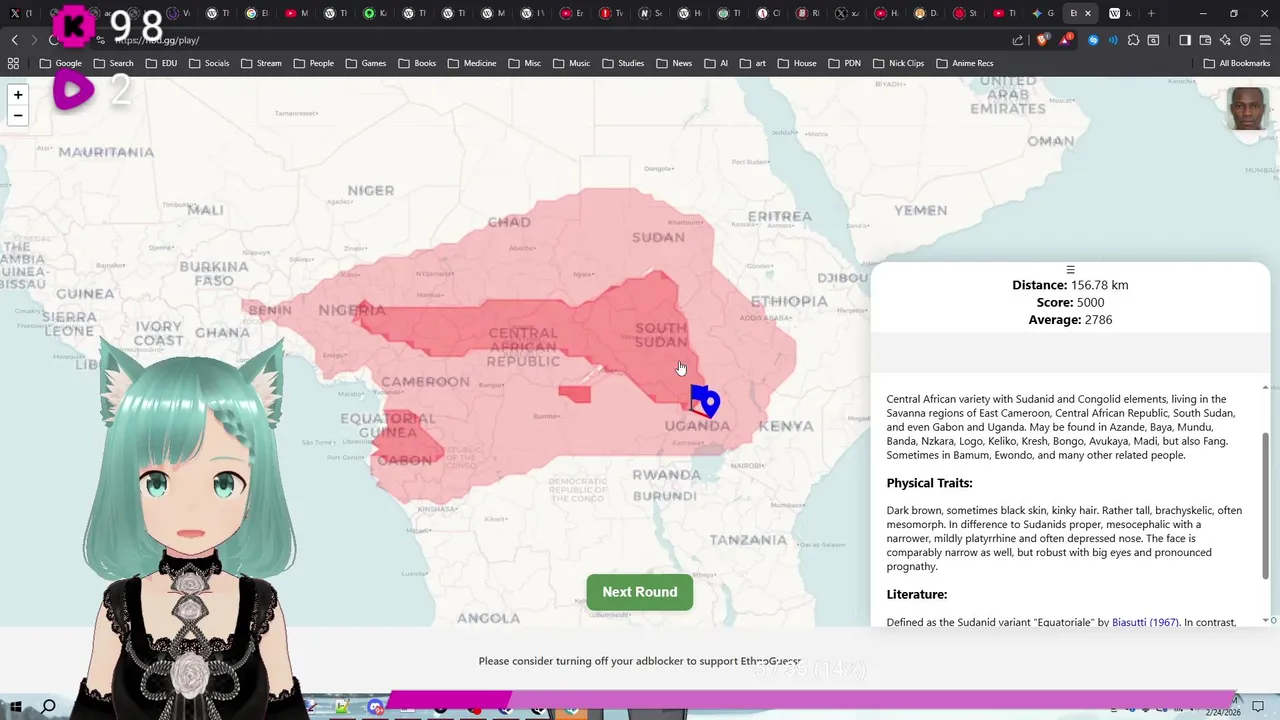
Task: Click the 'Average: 2786' text
Action: coord(1070,320)
